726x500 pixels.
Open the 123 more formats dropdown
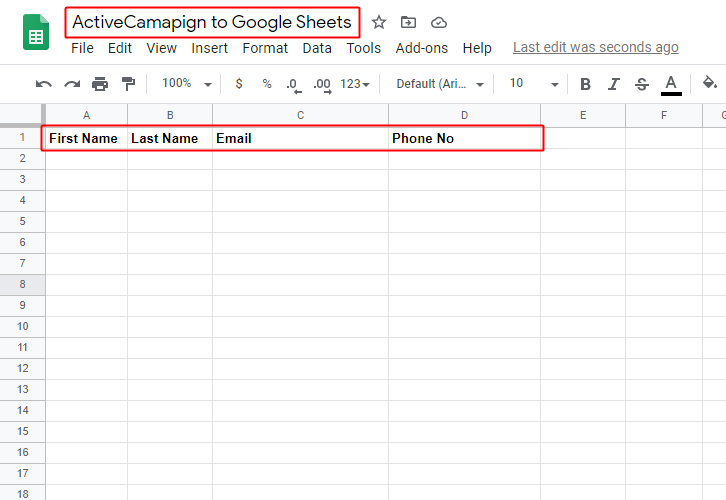355,84
